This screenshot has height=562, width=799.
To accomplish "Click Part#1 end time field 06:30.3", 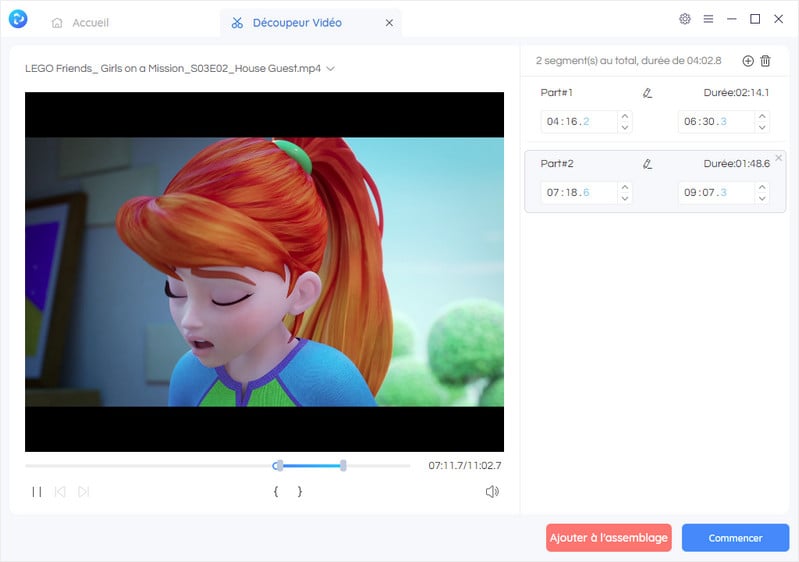I will 716,122.
